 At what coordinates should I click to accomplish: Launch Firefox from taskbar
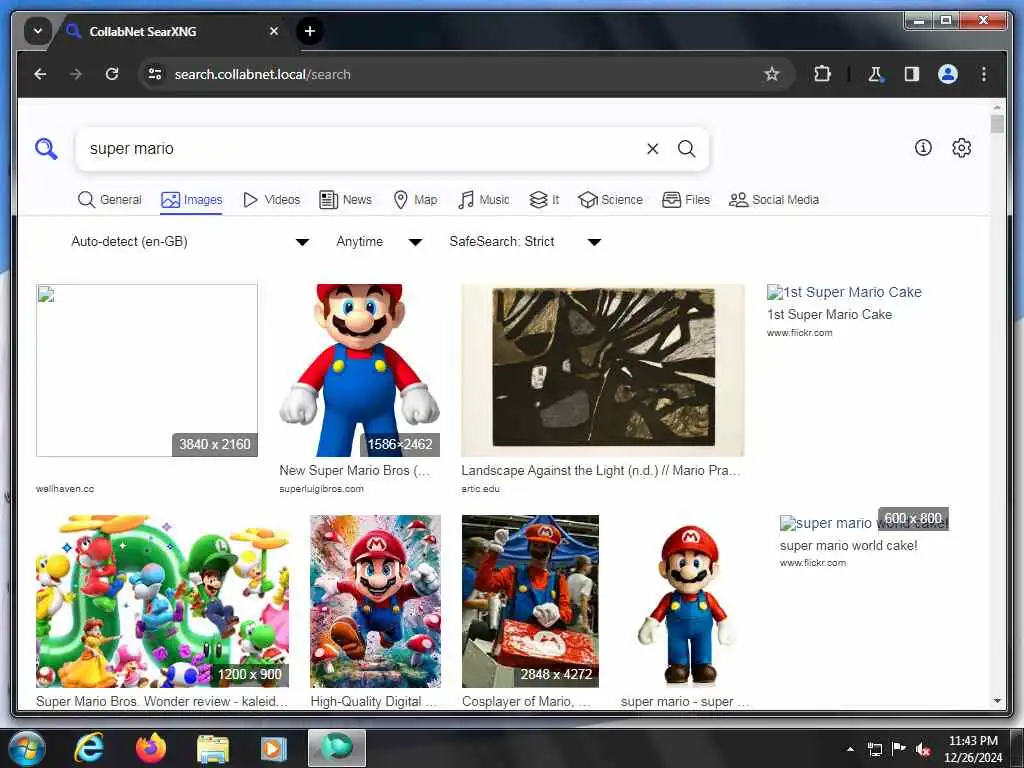151,748
